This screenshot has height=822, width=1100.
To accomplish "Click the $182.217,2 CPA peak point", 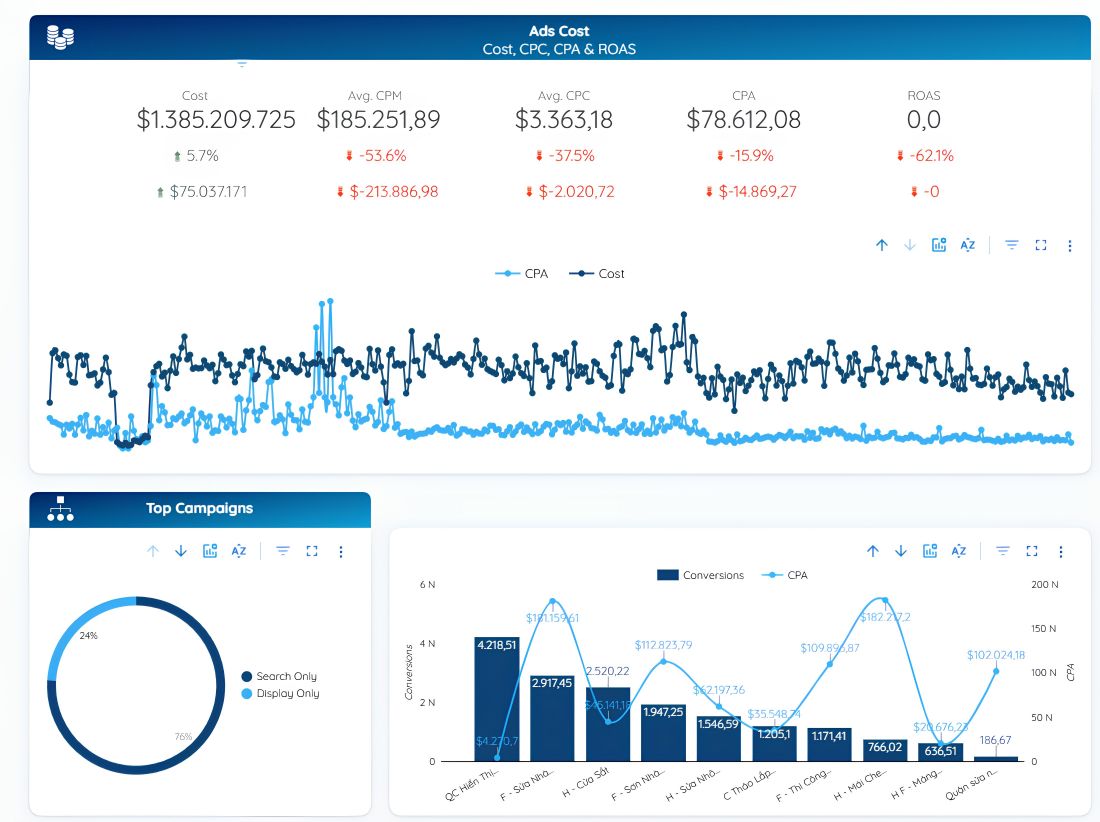I will pyautogui.click(x=885, y=600).
